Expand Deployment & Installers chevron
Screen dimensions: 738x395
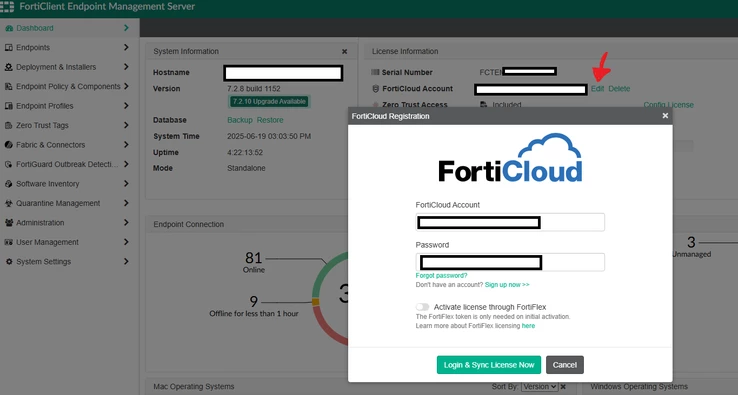click(126, 67)
